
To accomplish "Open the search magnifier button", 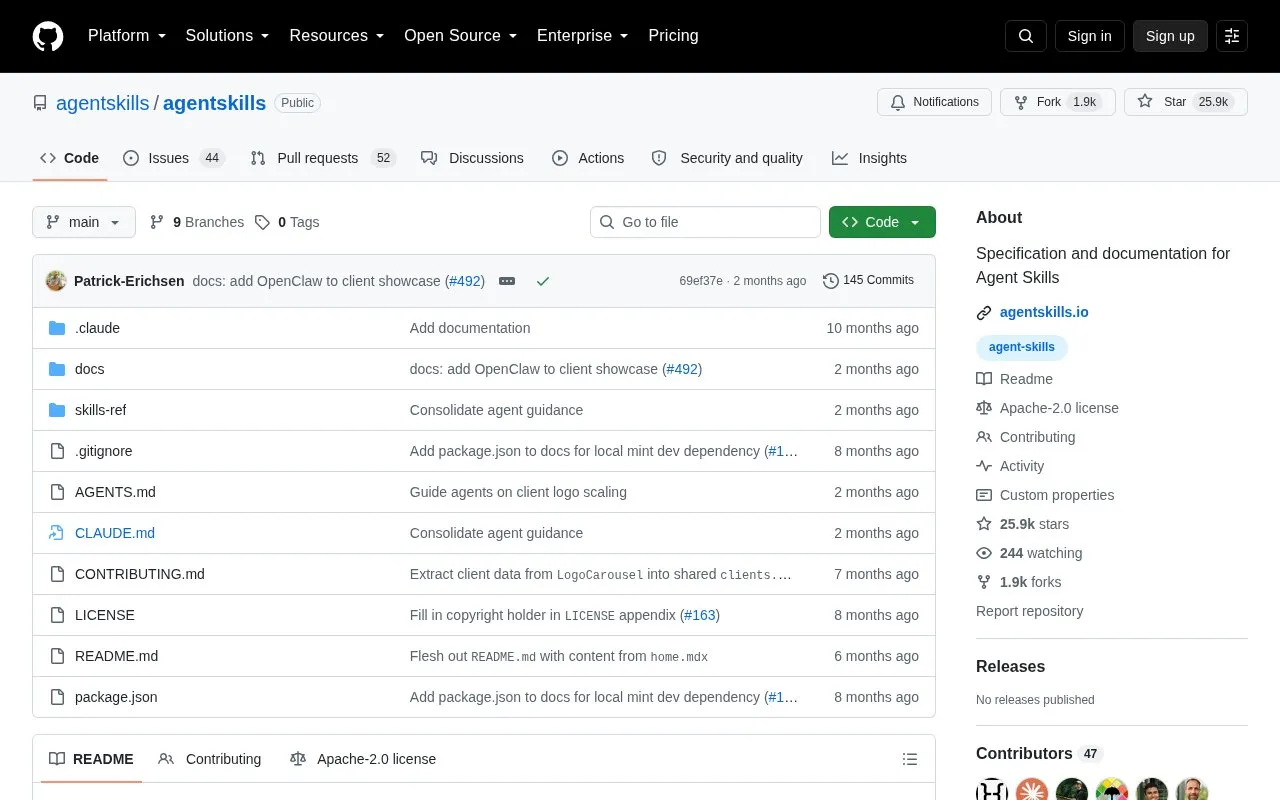I will pos(1026,36).
